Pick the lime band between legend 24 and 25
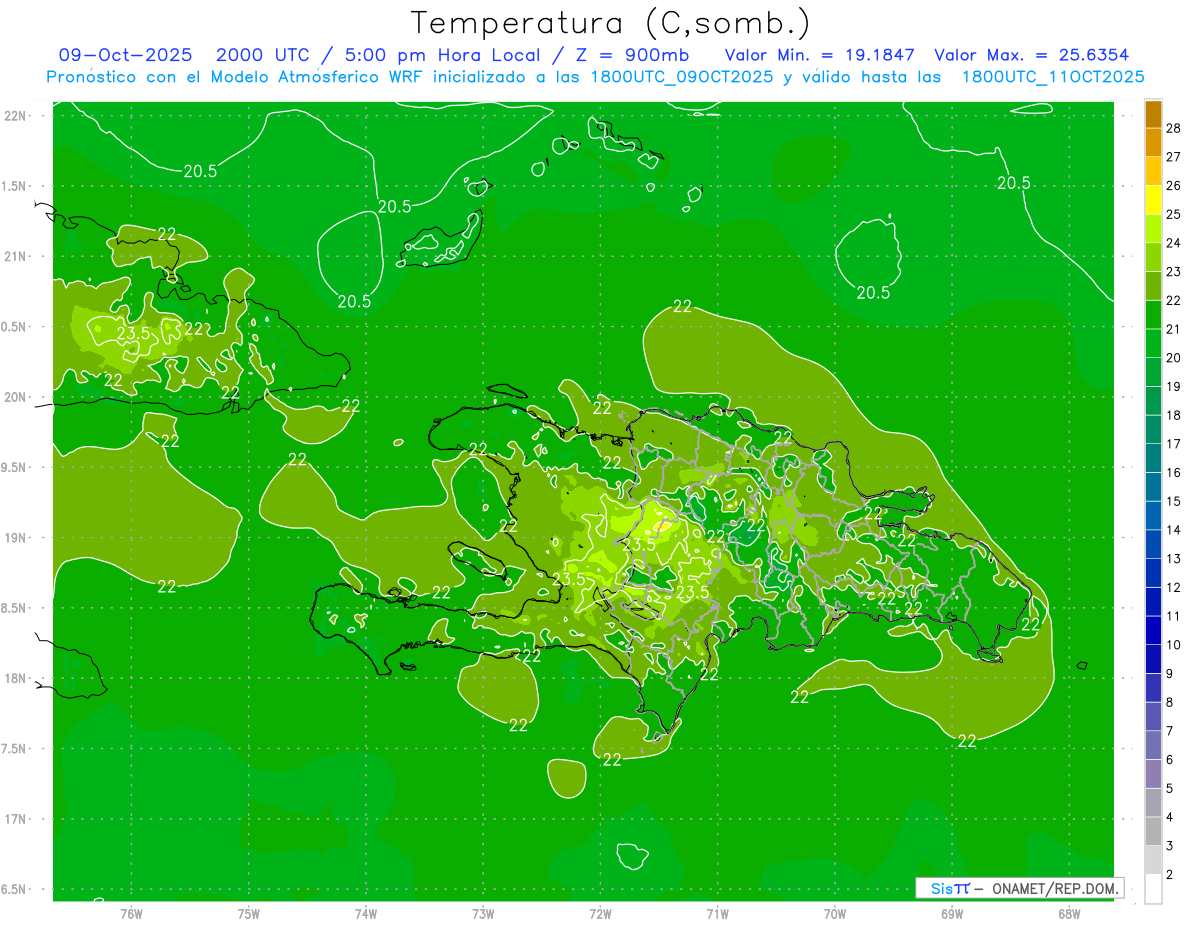The image size is (1200, 927). 1153,229
